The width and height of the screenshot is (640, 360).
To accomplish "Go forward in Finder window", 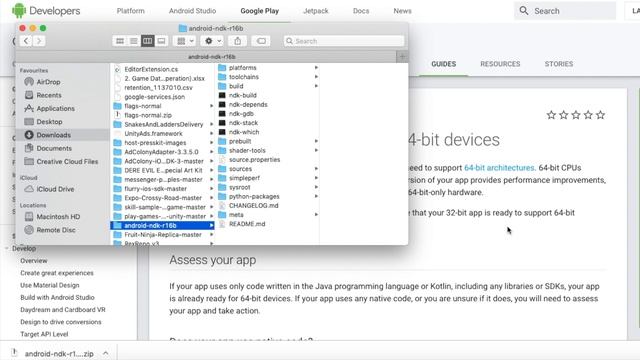I will pyautogui.click(x=39, y=41).
